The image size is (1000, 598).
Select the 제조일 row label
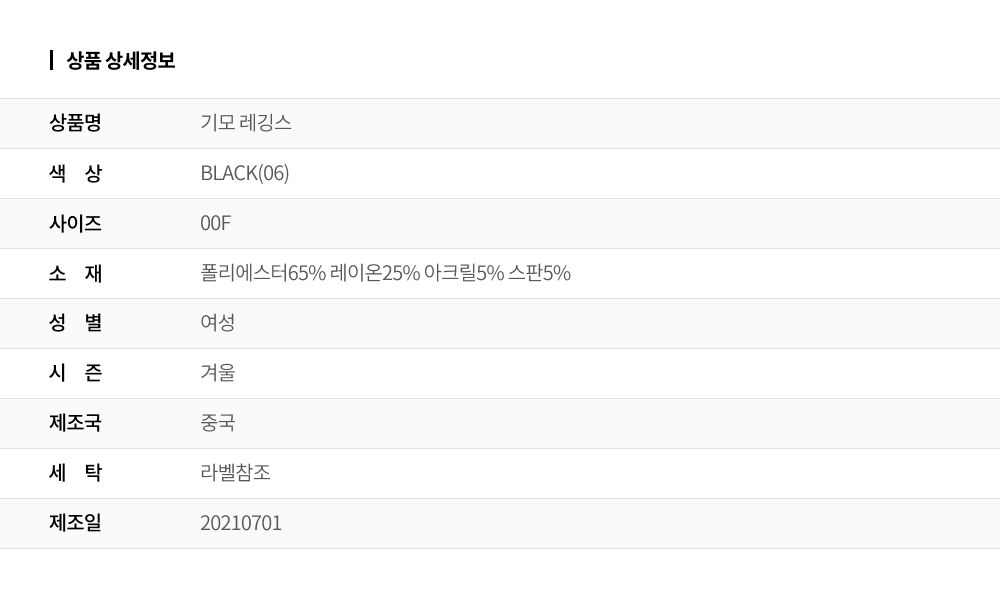(75, 523)
